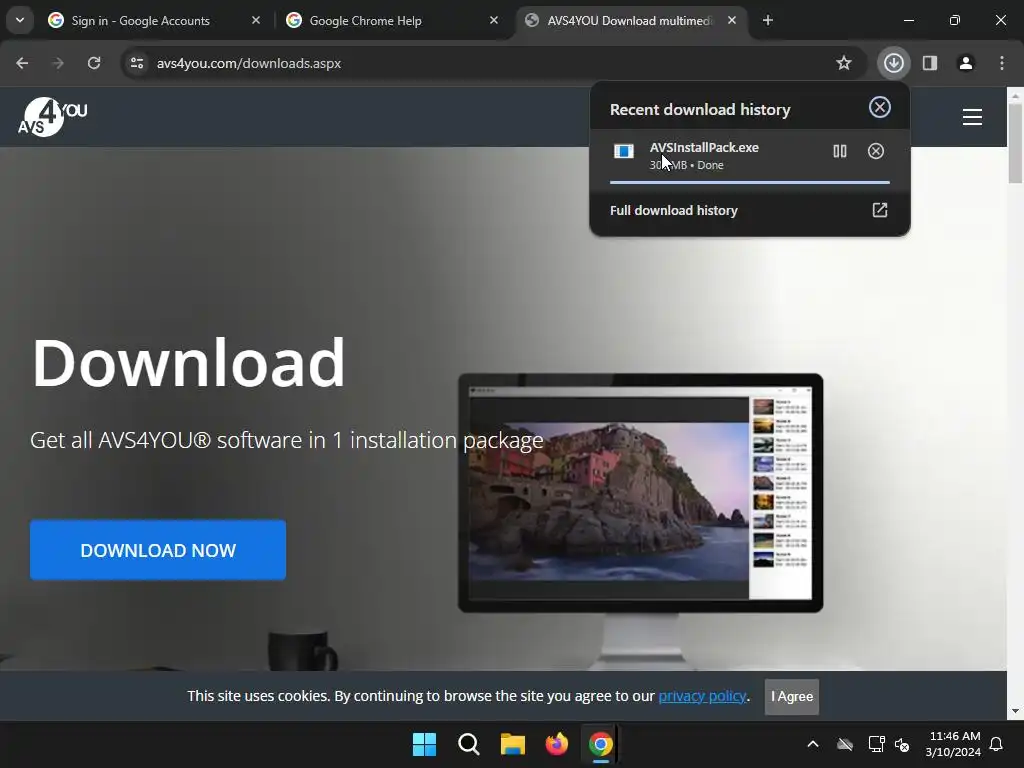Open the Chrome profile icon

(x=966, y=63)
